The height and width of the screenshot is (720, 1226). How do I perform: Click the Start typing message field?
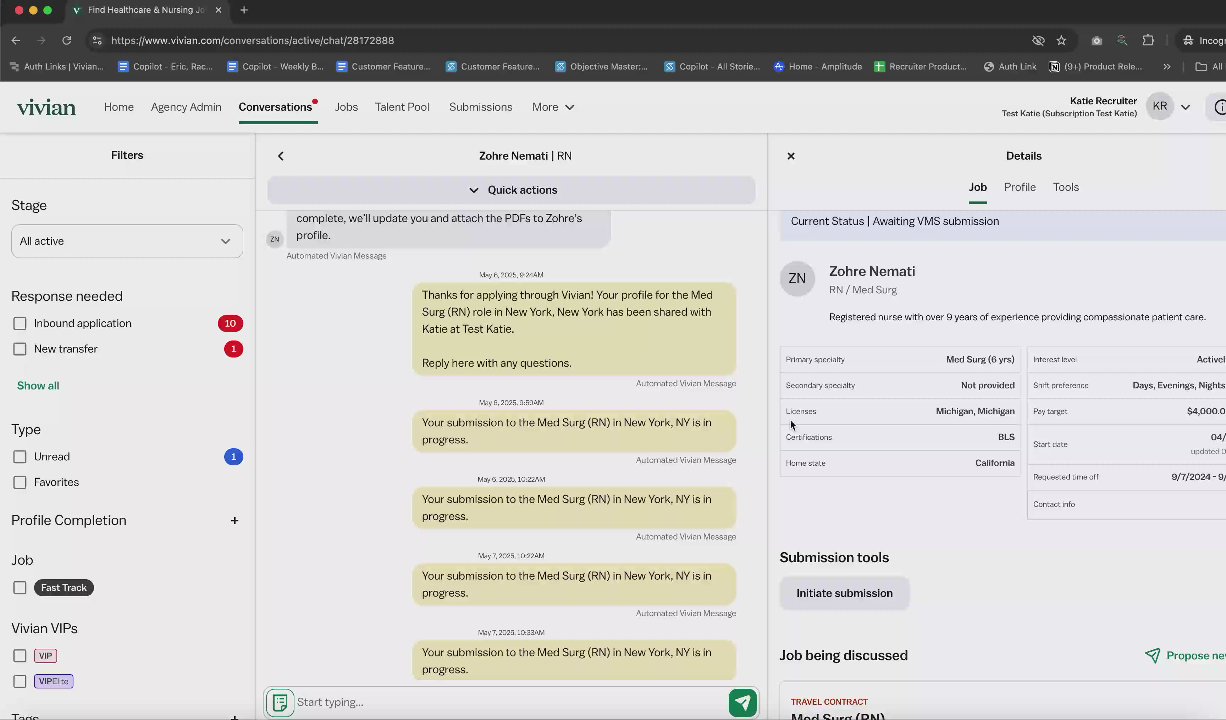(x=510, y=702)
